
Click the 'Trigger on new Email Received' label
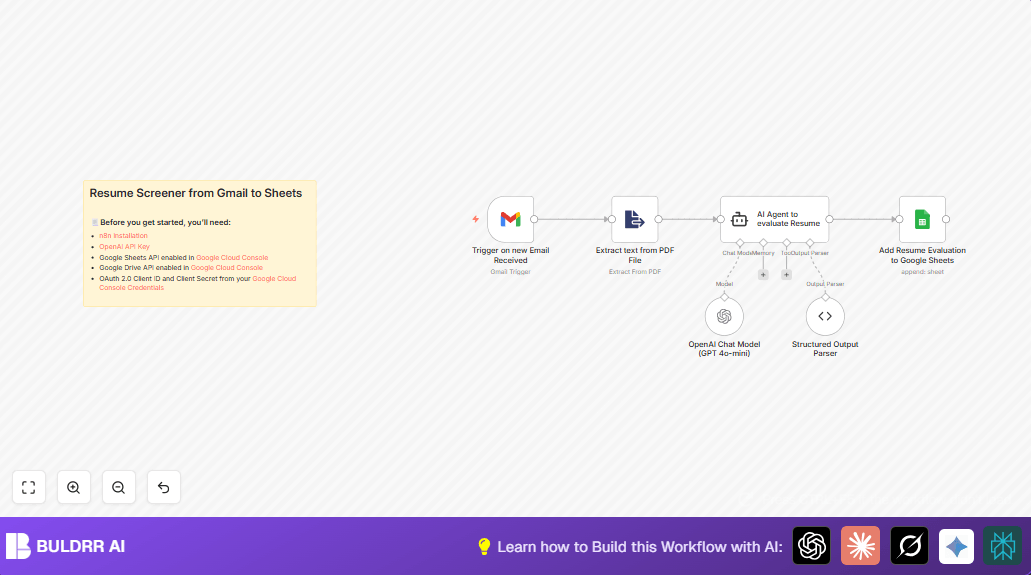(x=510, y=255)
